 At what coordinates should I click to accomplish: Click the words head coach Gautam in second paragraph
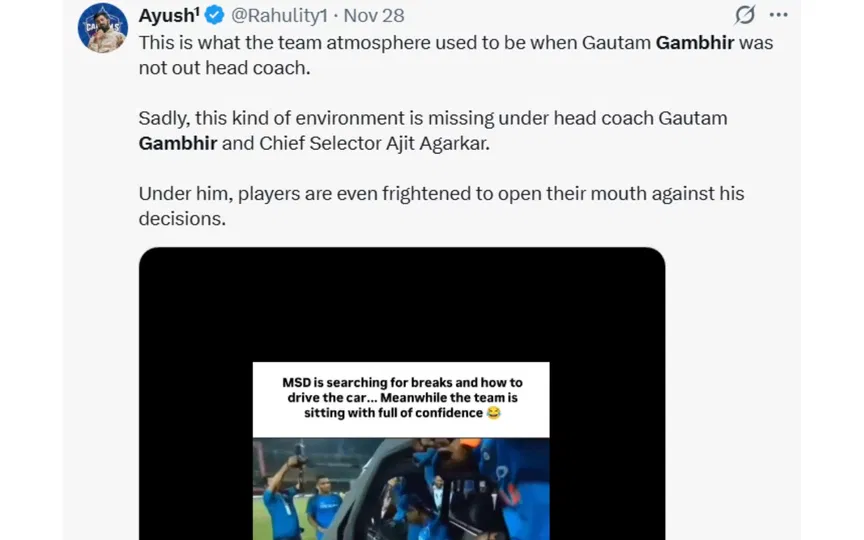(x=663, y=118)
